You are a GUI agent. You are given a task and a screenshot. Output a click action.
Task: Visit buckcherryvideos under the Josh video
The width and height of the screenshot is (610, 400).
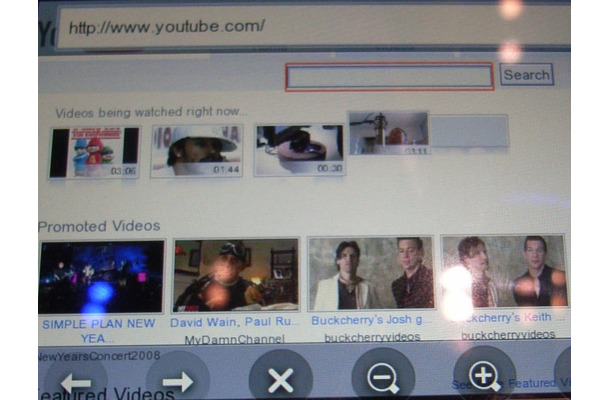372,337
